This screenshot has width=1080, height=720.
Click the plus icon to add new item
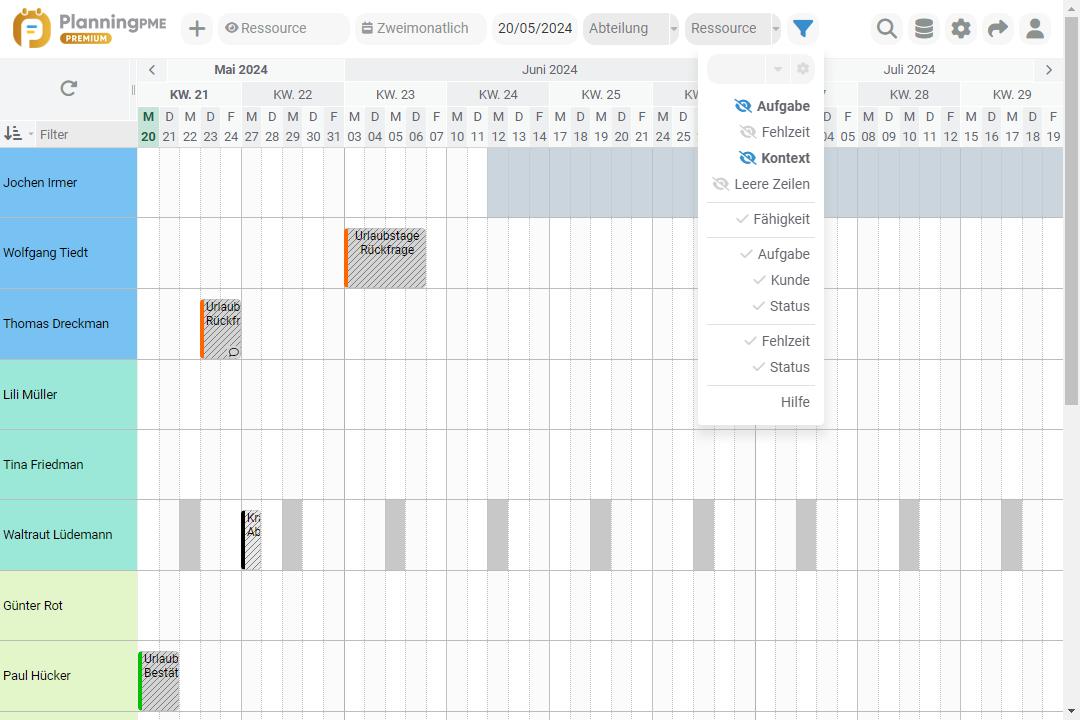point(197,29)
